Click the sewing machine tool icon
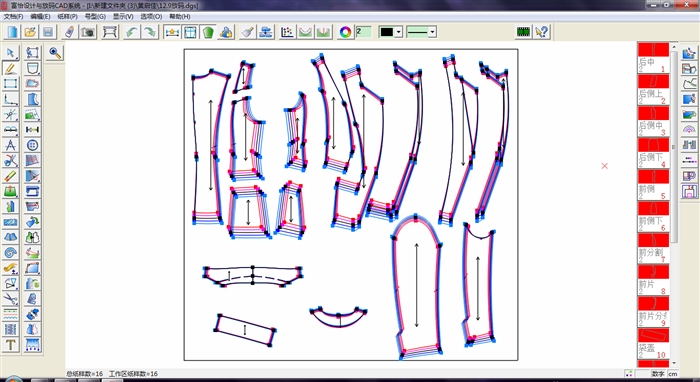 click(32, 191)
